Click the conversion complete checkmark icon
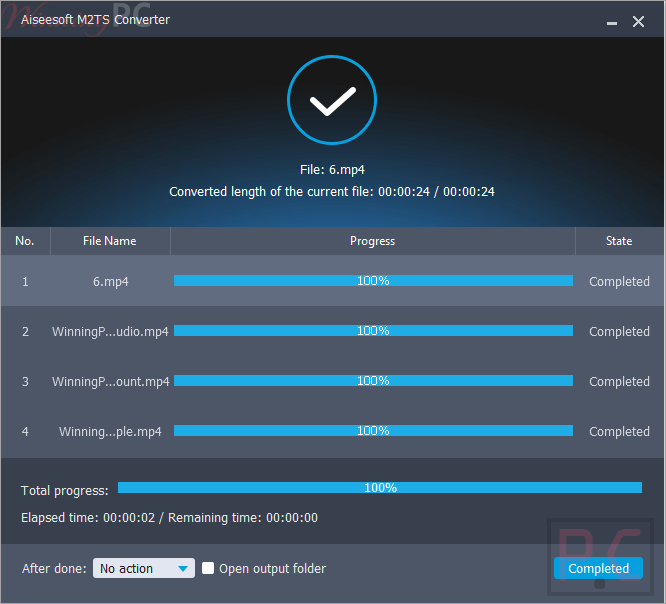The image size is (666, 604). point(332,100)
